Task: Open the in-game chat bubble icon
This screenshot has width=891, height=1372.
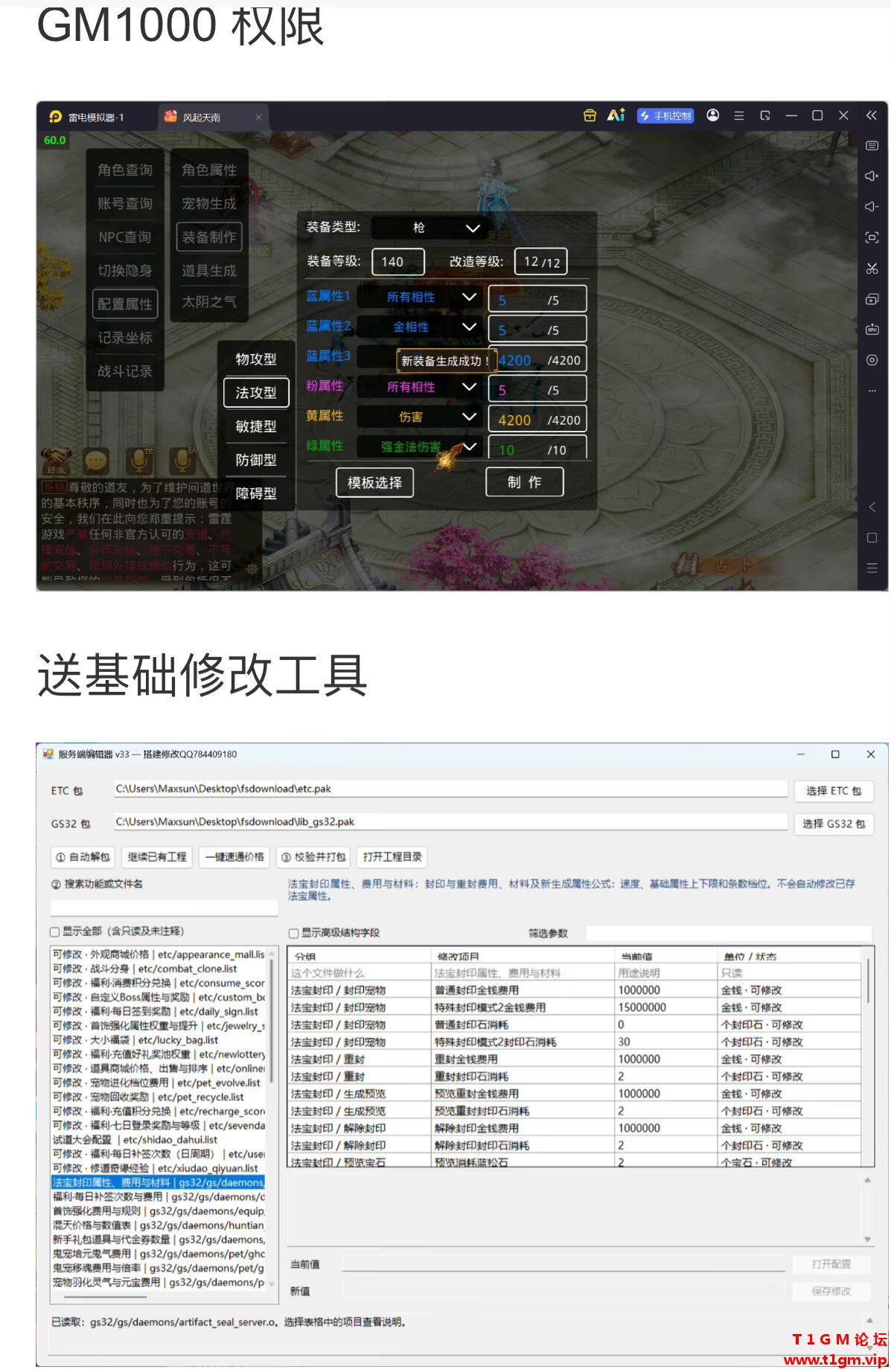Action: click(x=96, y=461)
